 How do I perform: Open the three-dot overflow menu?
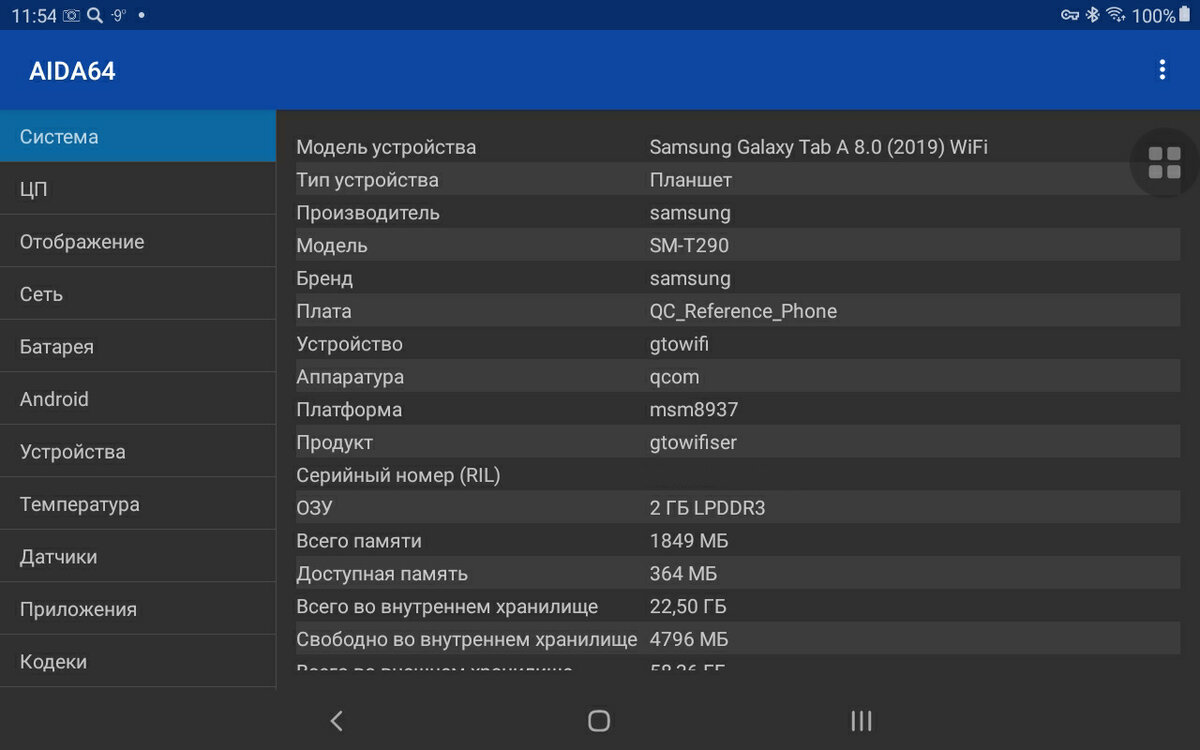coord(1161,70)
